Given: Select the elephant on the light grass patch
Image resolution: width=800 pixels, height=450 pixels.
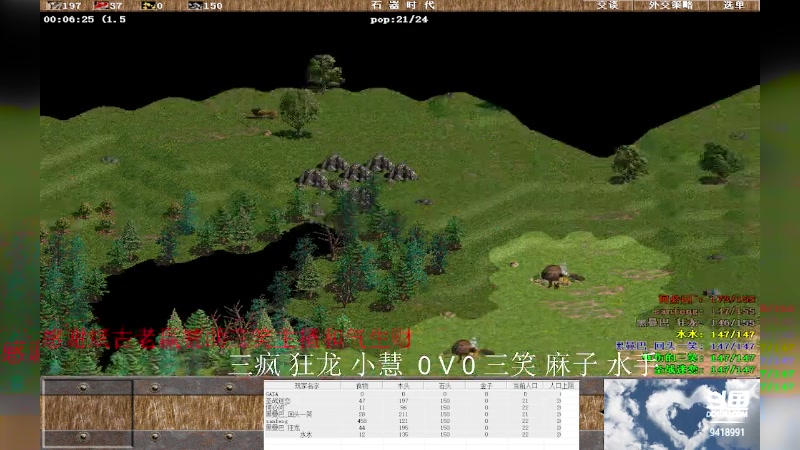Looking at the screenshot, I should pyautogui.click(x=556, y=275).
